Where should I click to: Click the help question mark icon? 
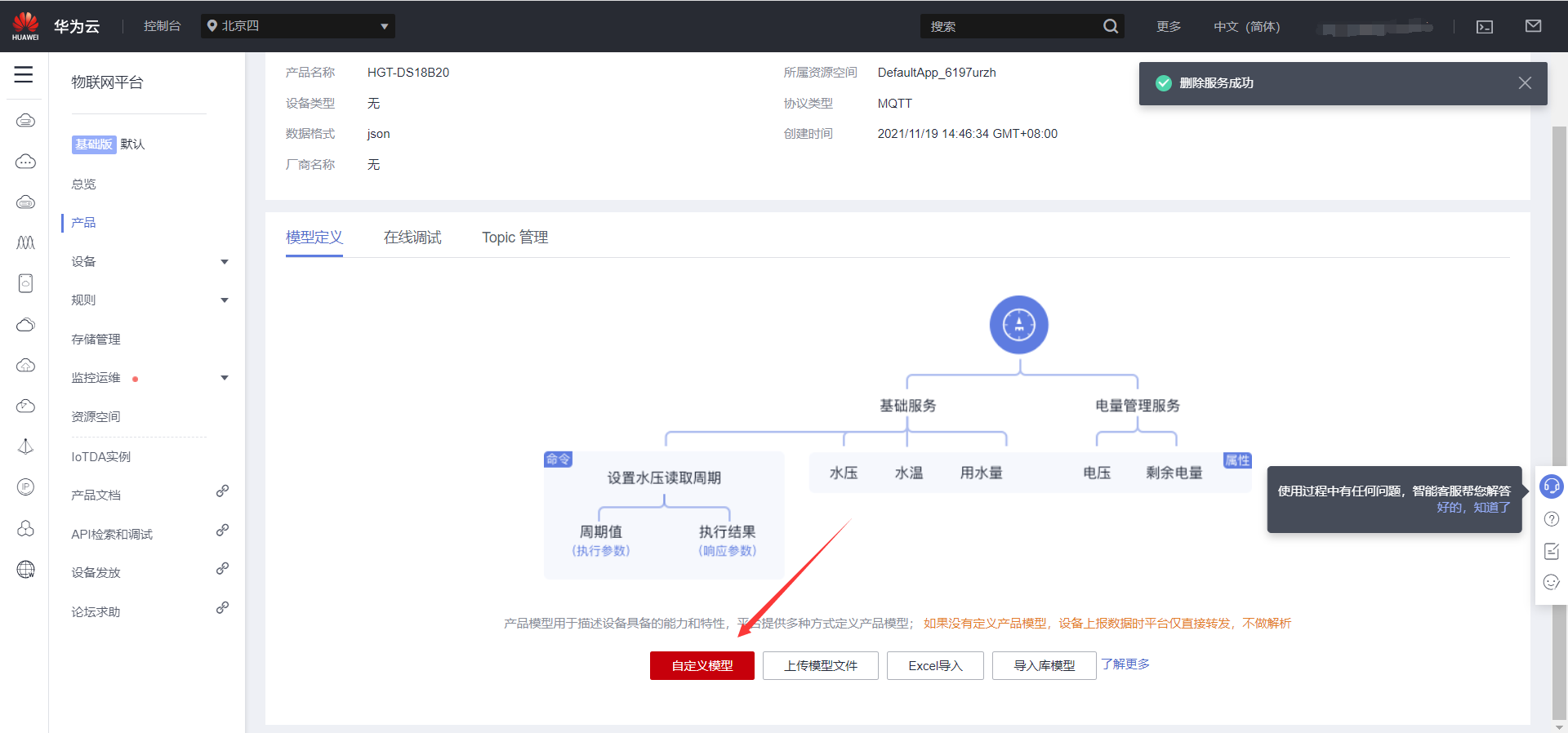pyautogui.click(x=1552, y=519)
